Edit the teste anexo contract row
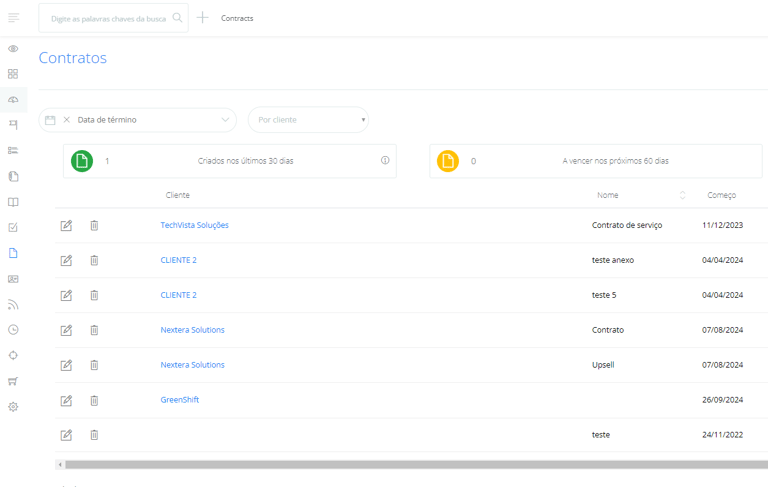Image resolution: width=768 pixels, height=487 pixels. click(66, 260)
